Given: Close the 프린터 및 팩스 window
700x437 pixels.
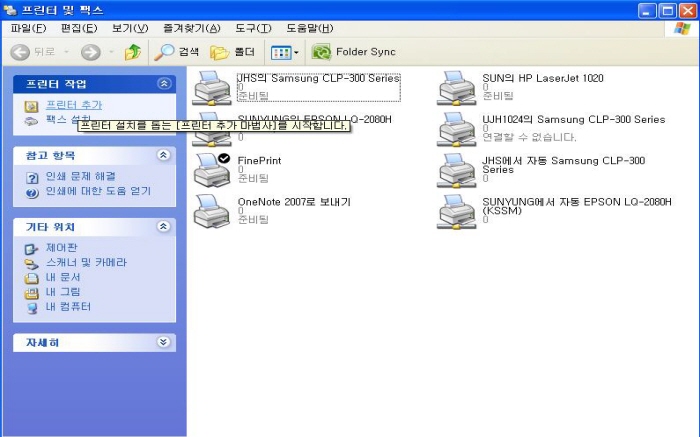Looking at the screenshot, I should coord(688,11).
